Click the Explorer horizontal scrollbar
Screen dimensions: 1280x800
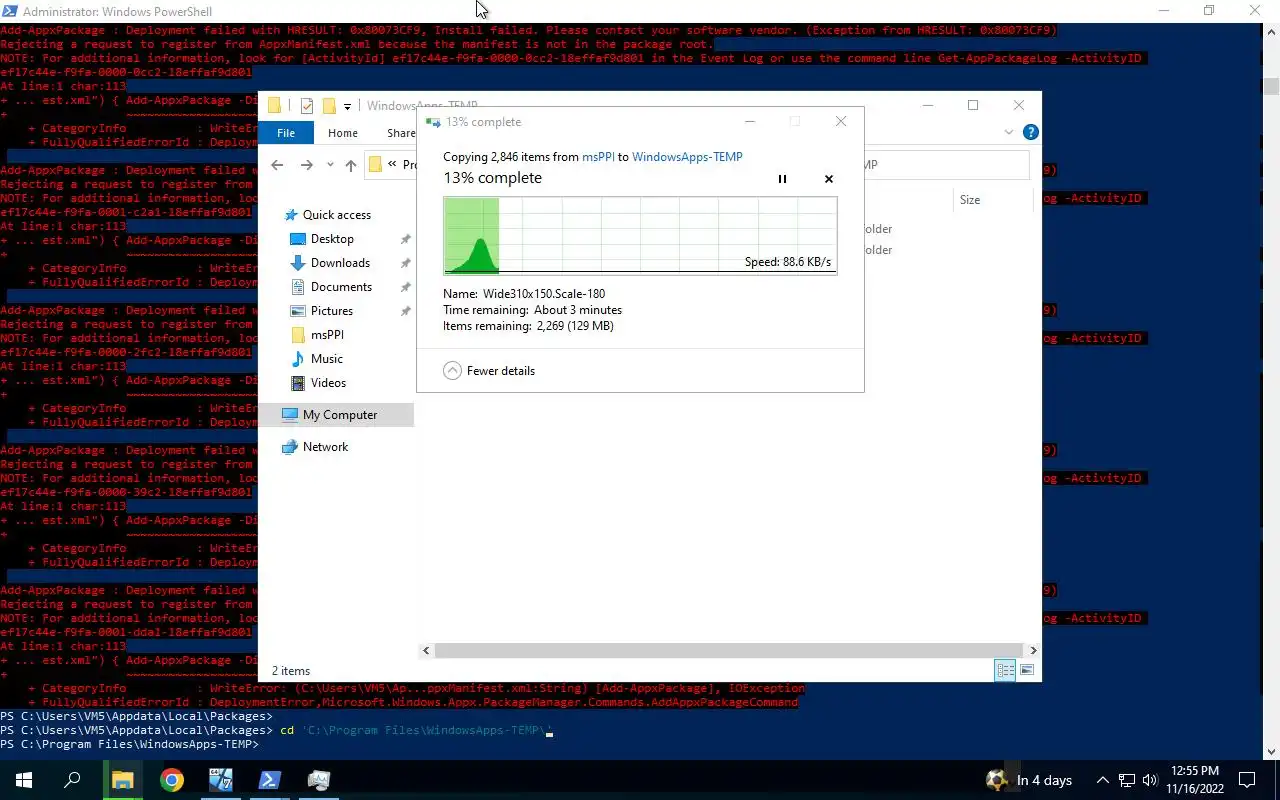[x=729, y=650]
